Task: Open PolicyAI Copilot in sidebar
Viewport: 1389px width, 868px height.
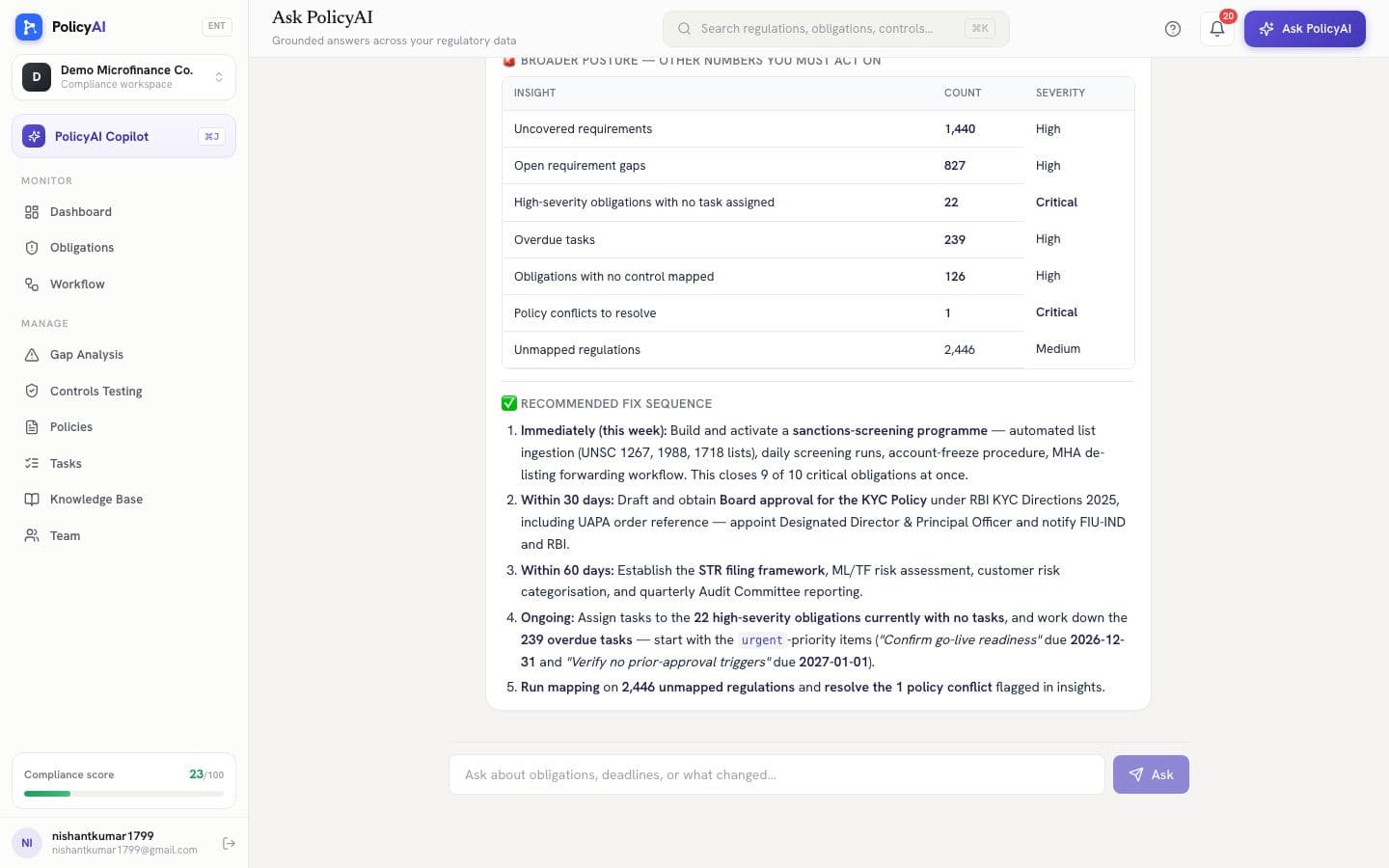Action: 123,136
